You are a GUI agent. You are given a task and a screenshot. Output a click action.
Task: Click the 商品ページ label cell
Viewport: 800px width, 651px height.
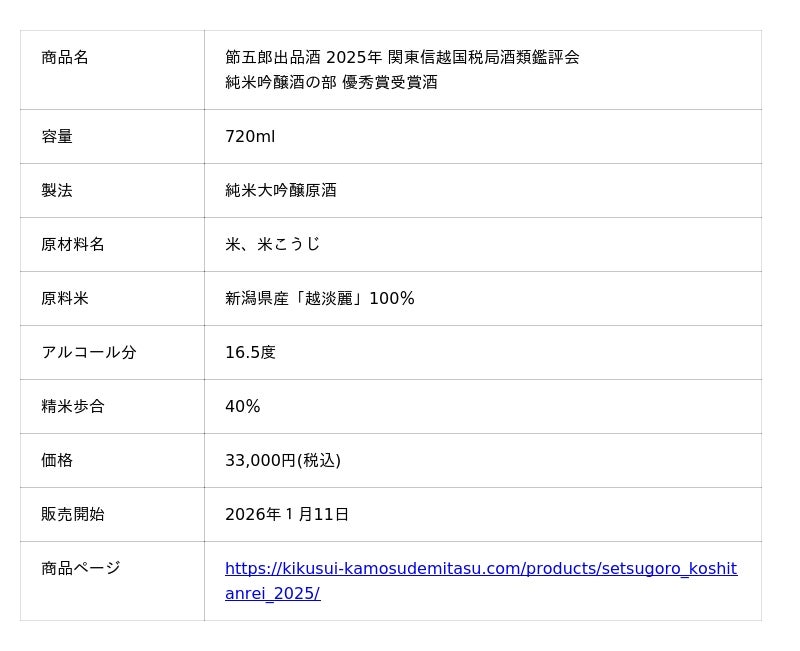pyautogui.click(x=81, y=569)
